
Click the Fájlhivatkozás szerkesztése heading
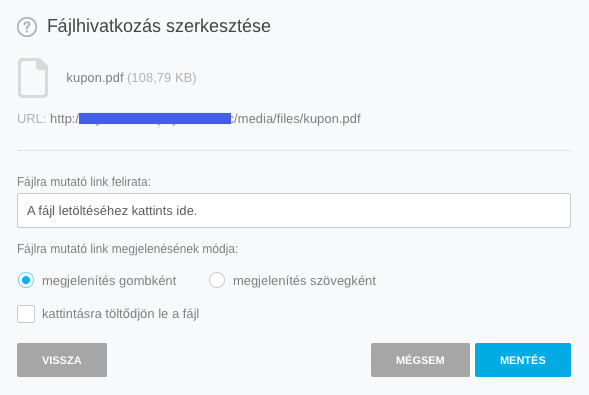click(159, 26)
